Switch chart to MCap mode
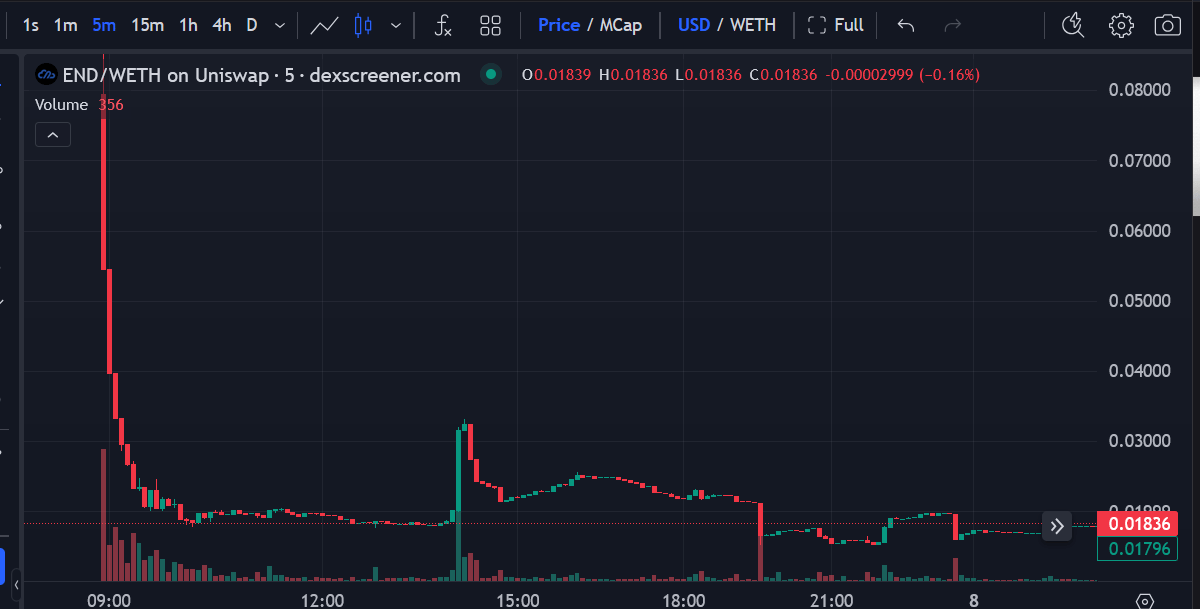1200x609 pixels. pos(621,25)
